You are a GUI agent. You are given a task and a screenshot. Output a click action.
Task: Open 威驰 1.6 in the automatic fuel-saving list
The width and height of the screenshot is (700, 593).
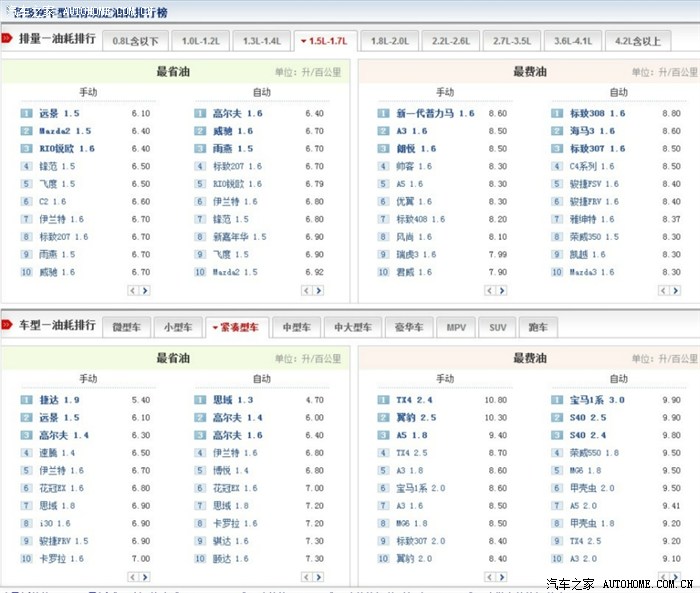point(233,131)
